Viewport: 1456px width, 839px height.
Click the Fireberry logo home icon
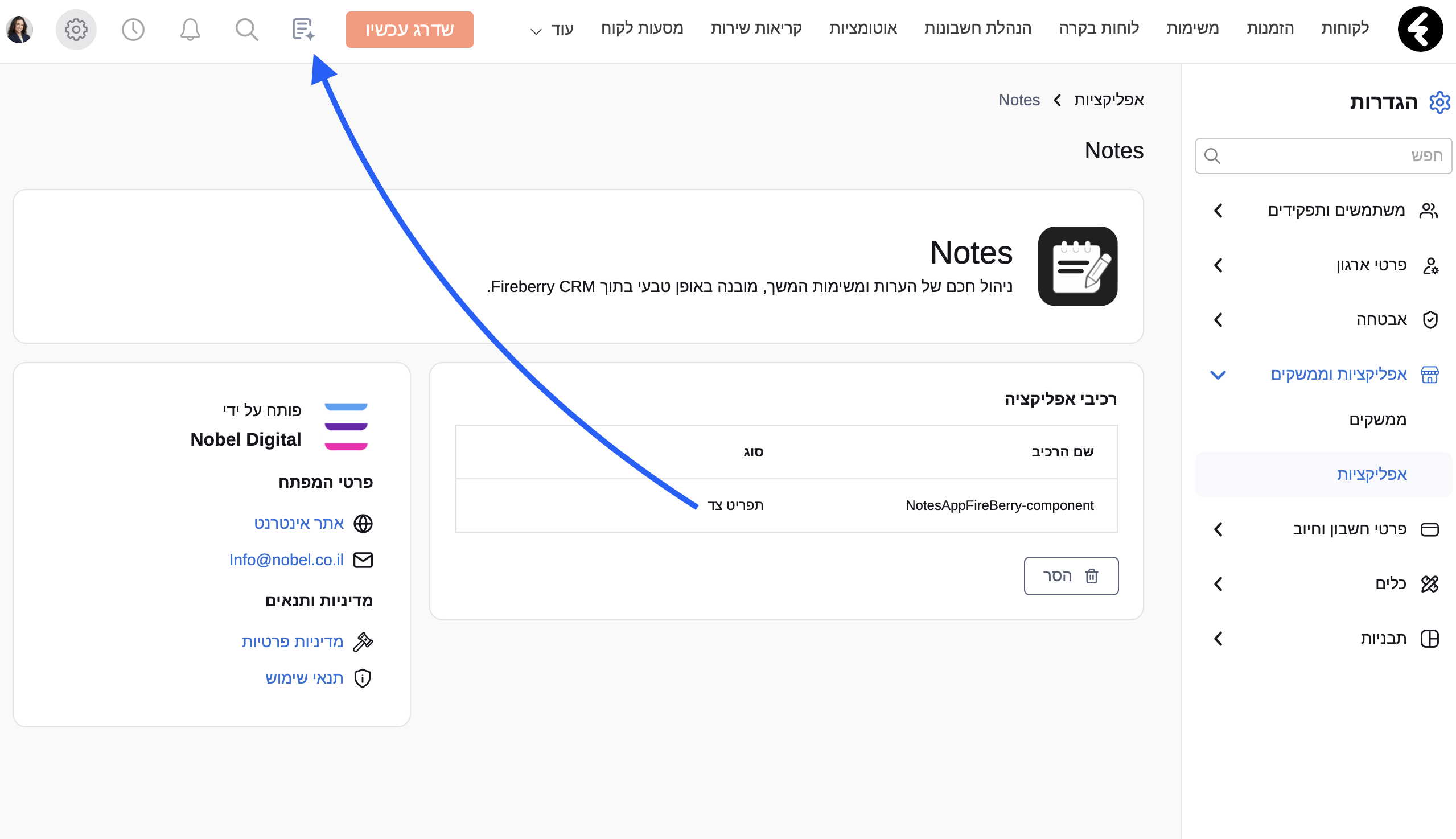point(1420,29)
